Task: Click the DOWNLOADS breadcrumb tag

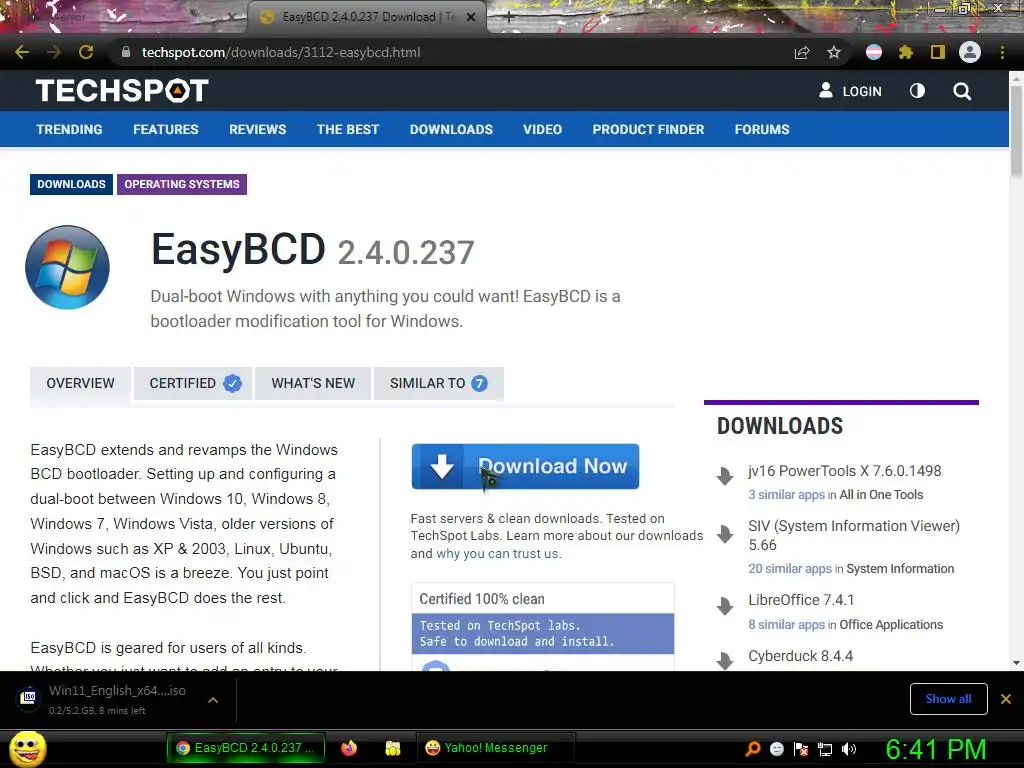Action: tap(71, 184)
